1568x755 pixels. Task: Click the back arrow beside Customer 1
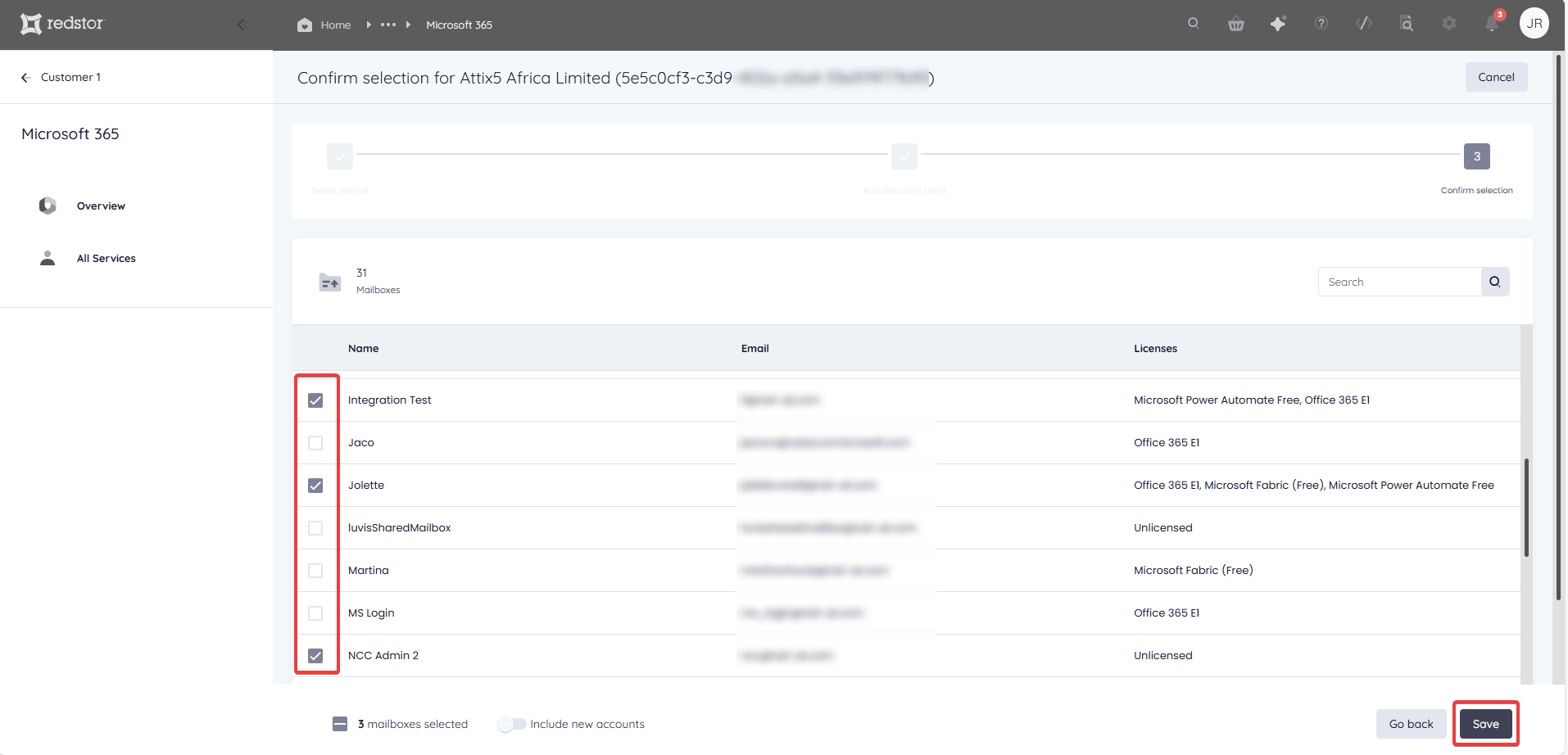coord(26,77)
